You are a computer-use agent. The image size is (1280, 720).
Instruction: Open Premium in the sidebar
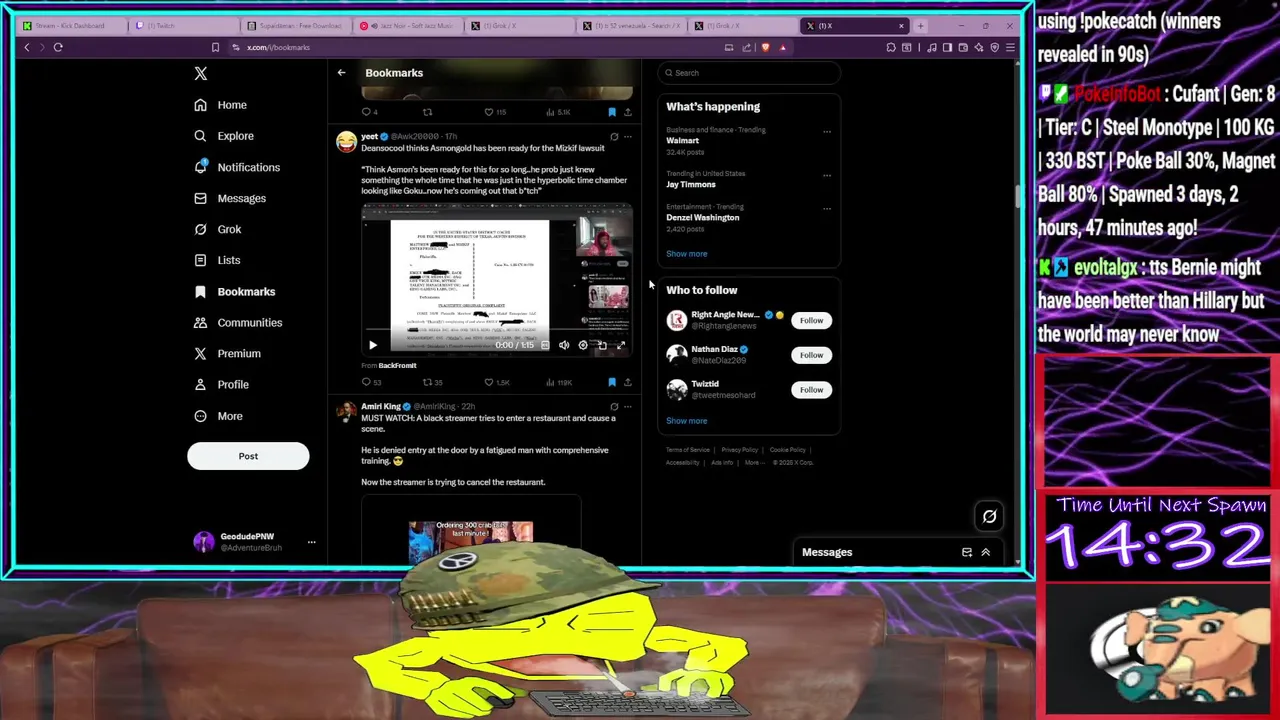(227, 353)
